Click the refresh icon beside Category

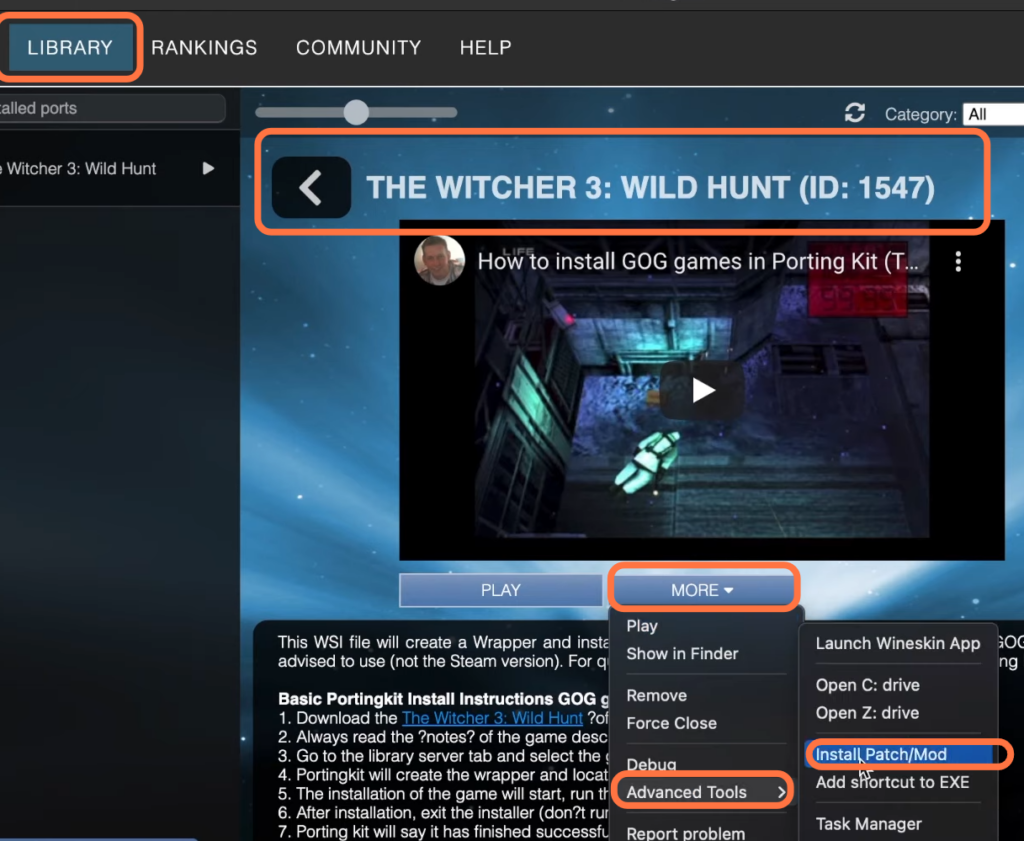coord(854,113)
